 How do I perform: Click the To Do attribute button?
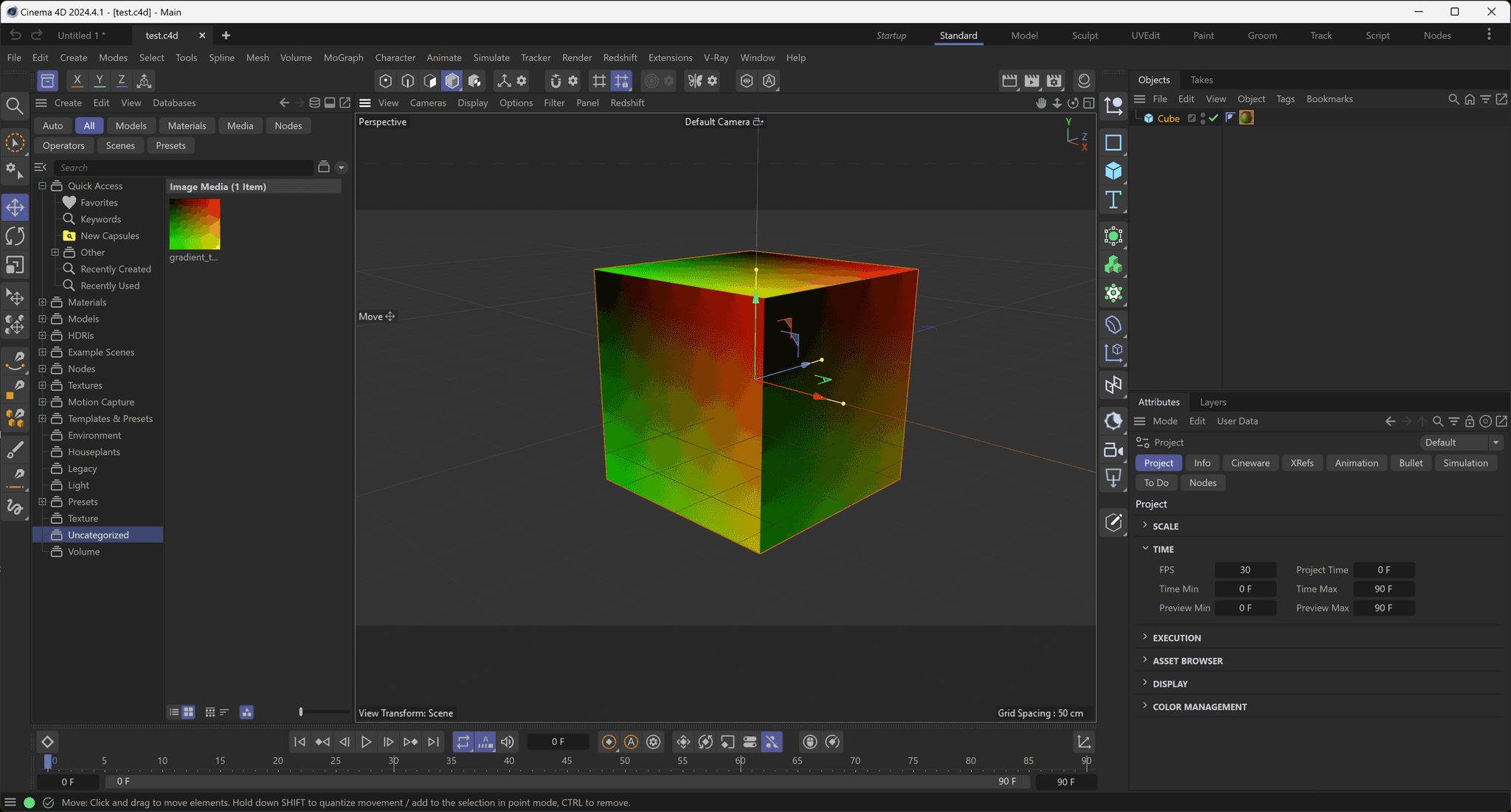click(1156, 483)
